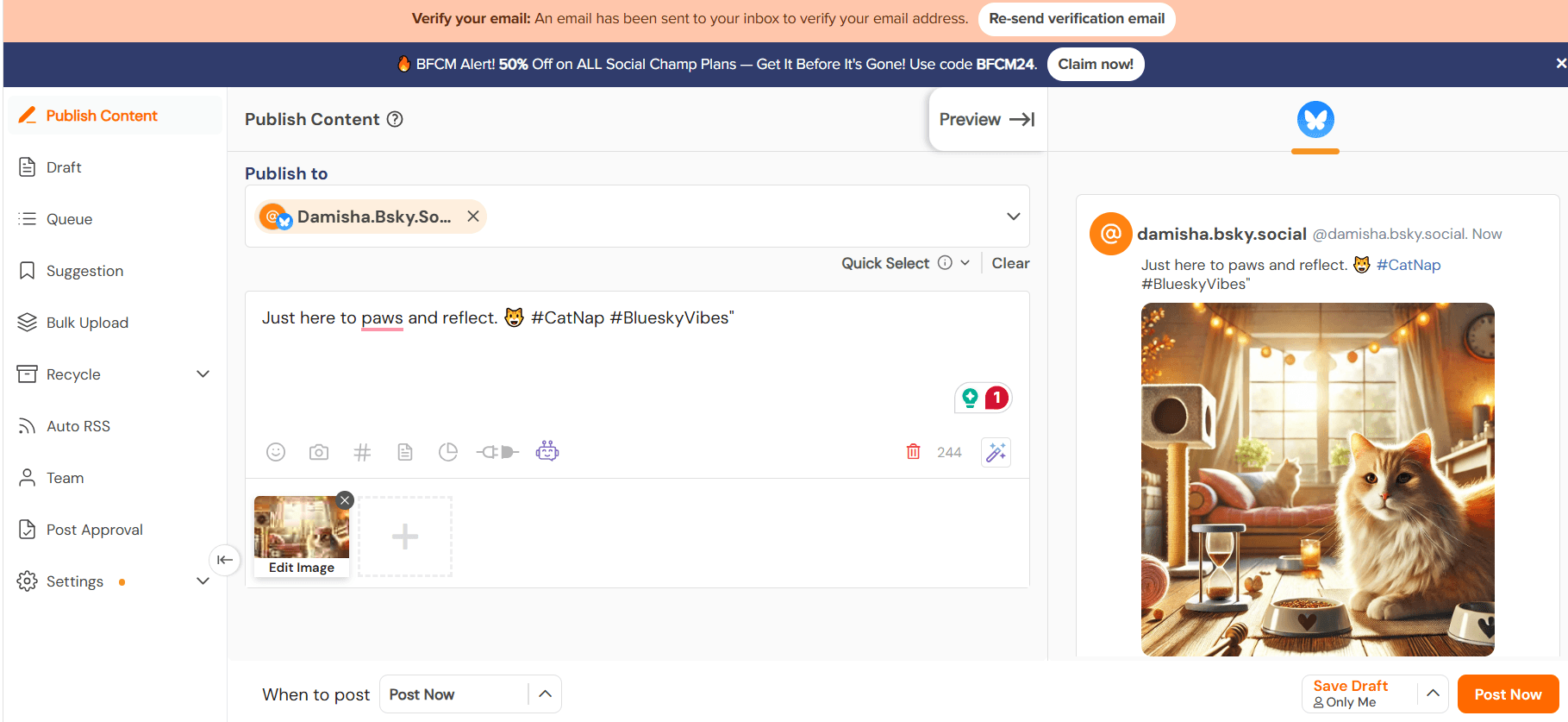
Task: Expand the Settings submenu chevron
Action: click(x=203, y=581)
